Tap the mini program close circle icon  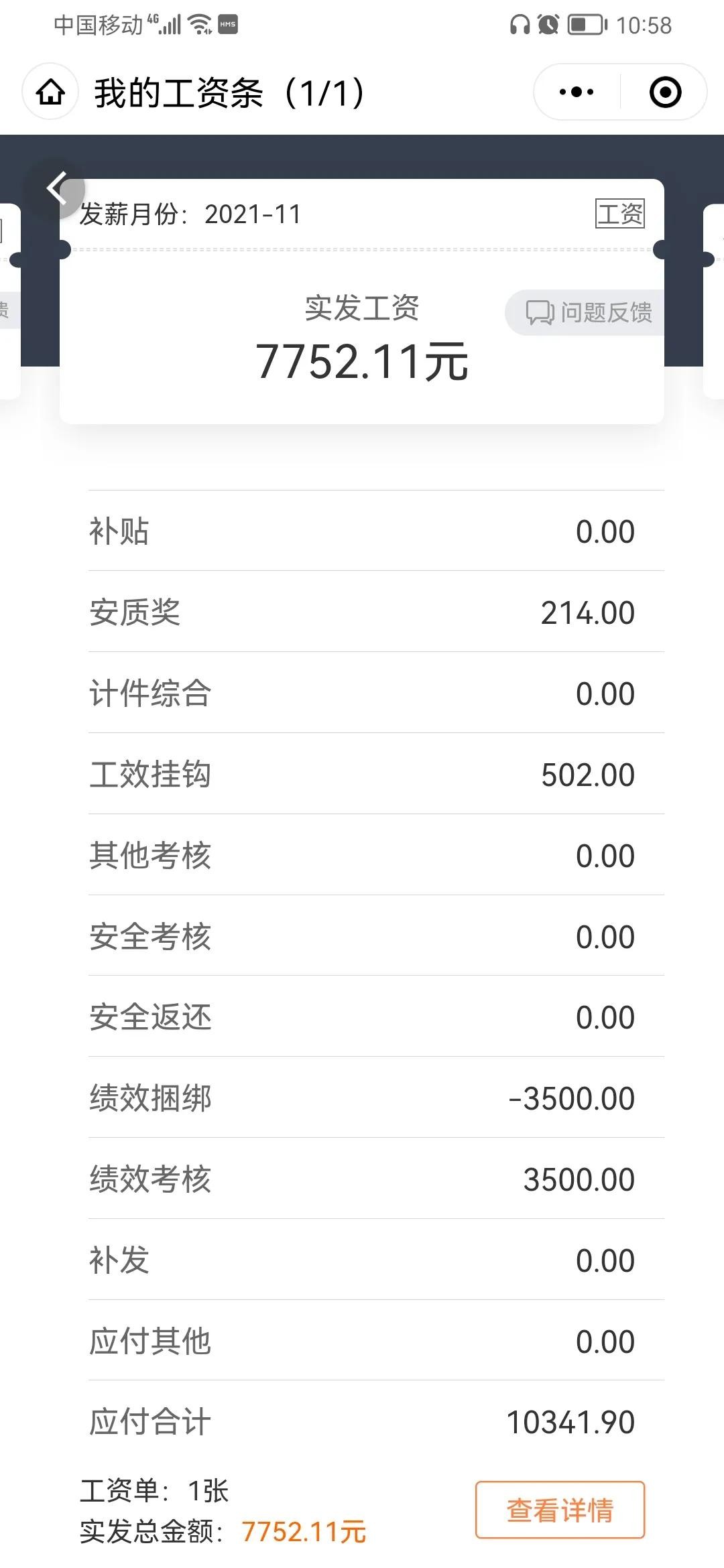click(x=665, y=92)
